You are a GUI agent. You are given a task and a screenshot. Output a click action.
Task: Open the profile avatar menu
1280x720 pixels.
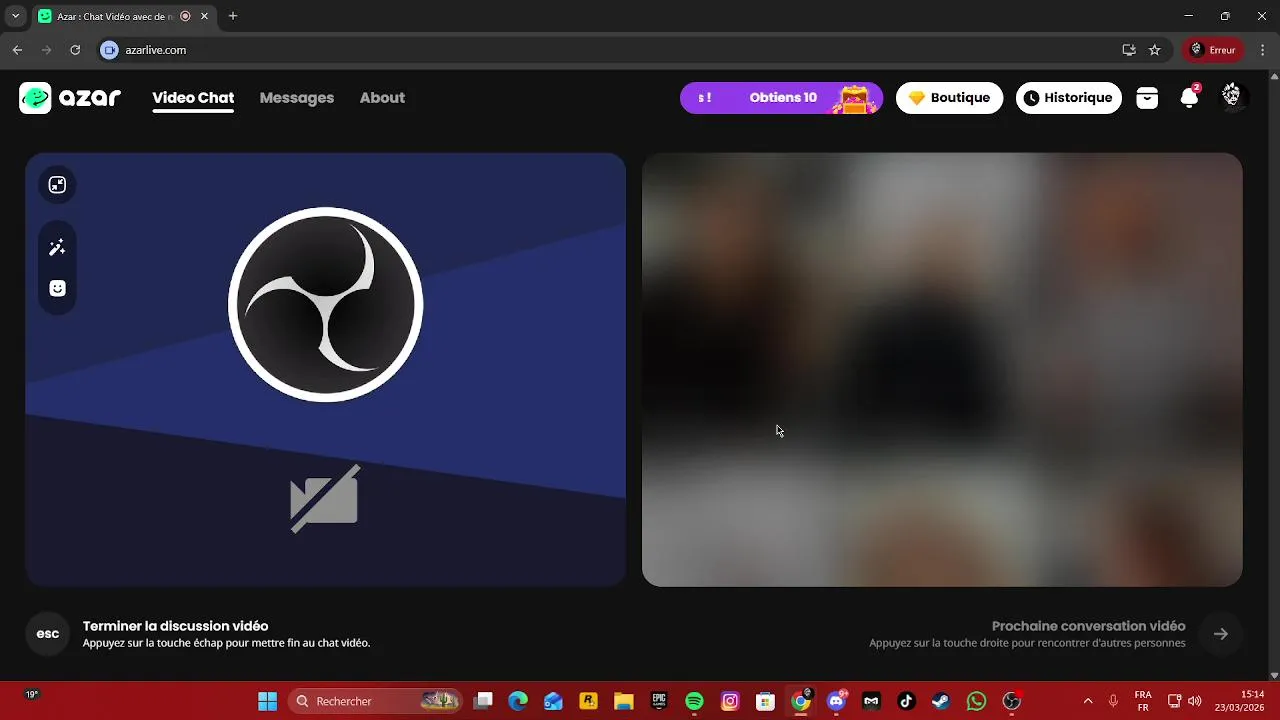click(1232, 96)
